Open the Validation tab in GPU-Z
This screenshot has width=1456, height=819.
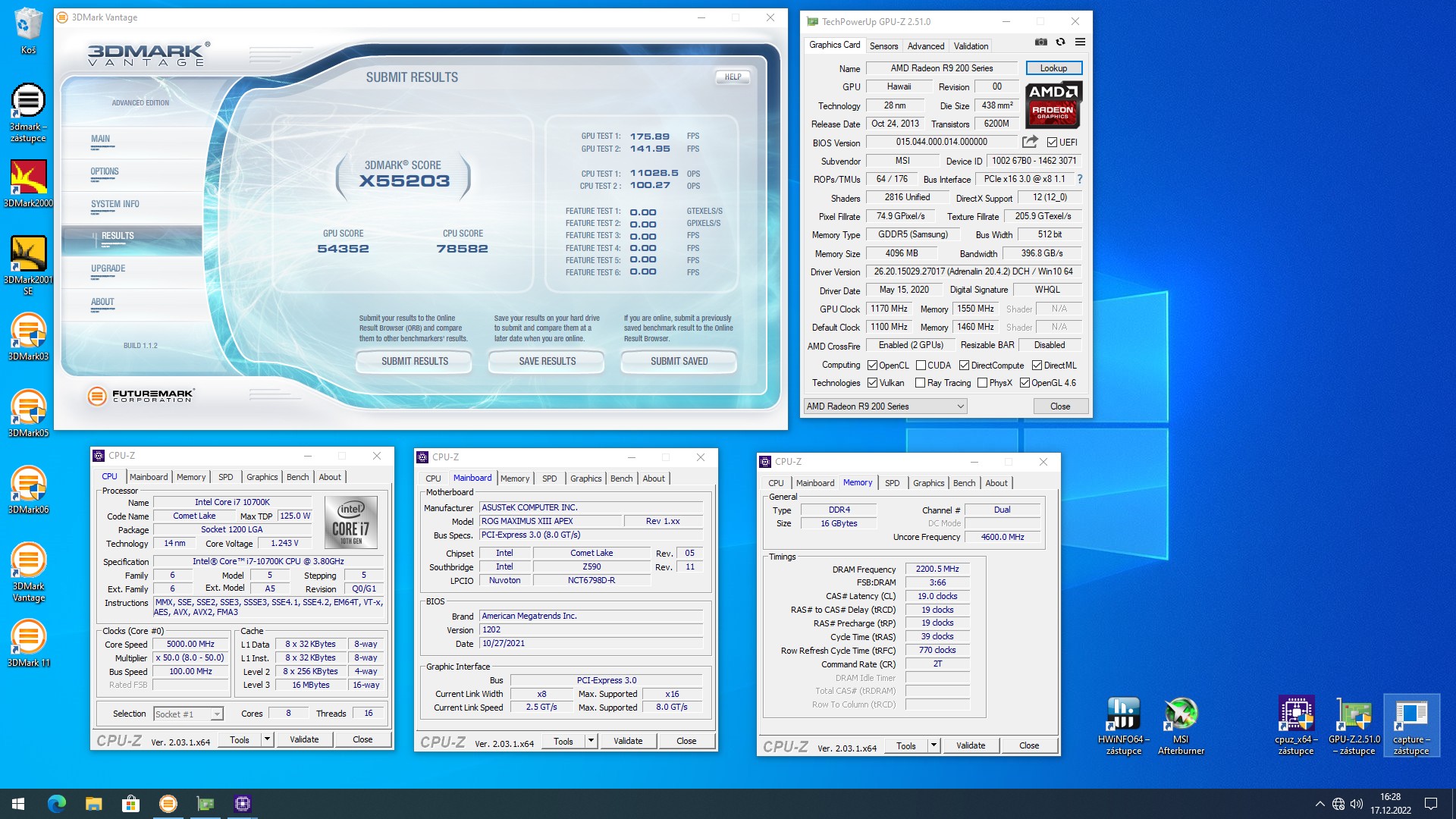click(x=971, y=46)
